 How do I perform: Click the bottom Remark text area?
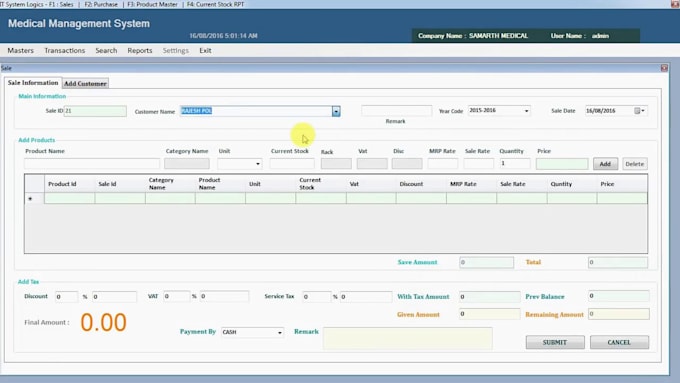tap(408, 338)
